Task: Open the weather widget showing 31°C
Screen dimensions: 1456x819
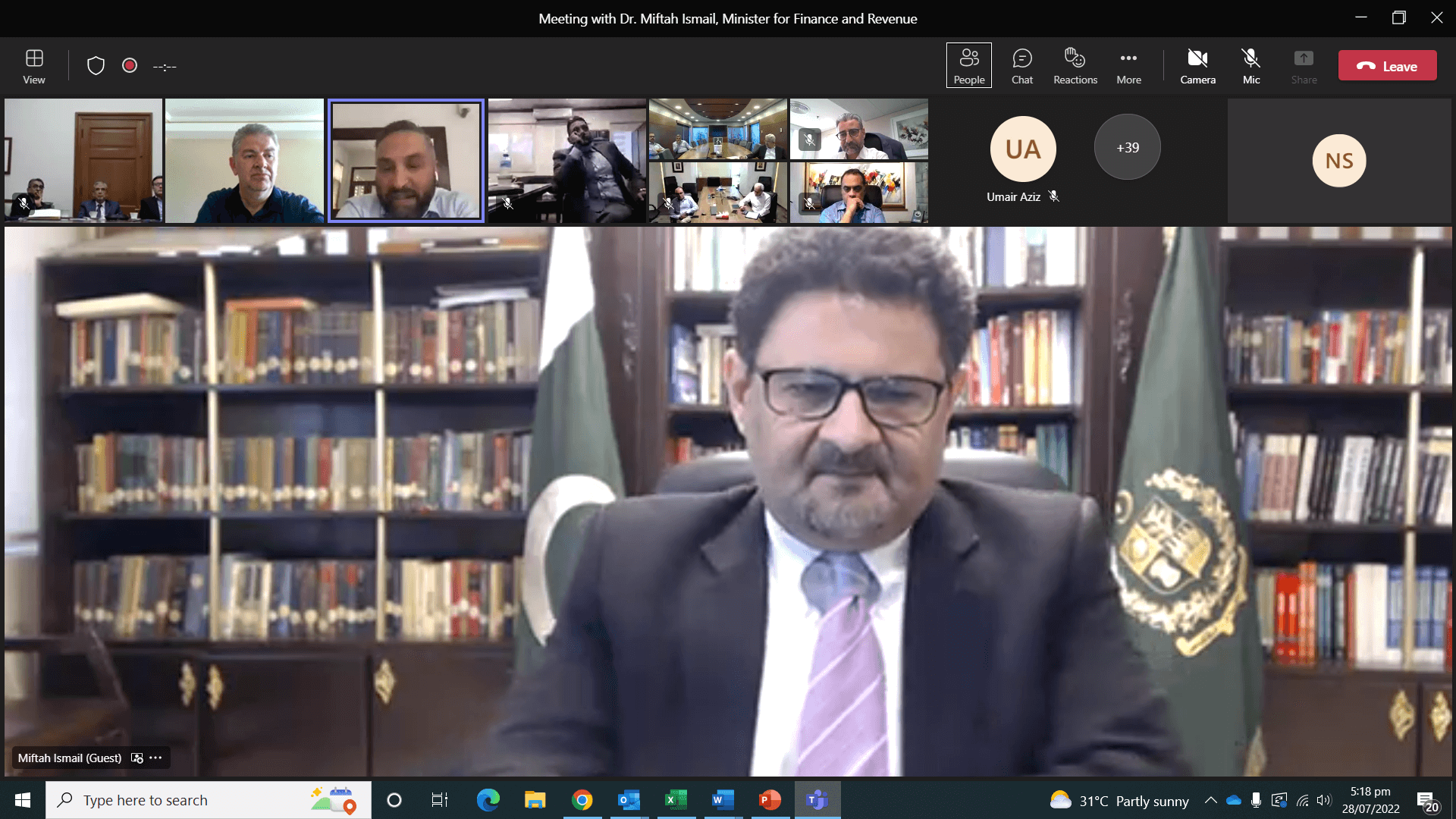Action: tap(1119, 800)
